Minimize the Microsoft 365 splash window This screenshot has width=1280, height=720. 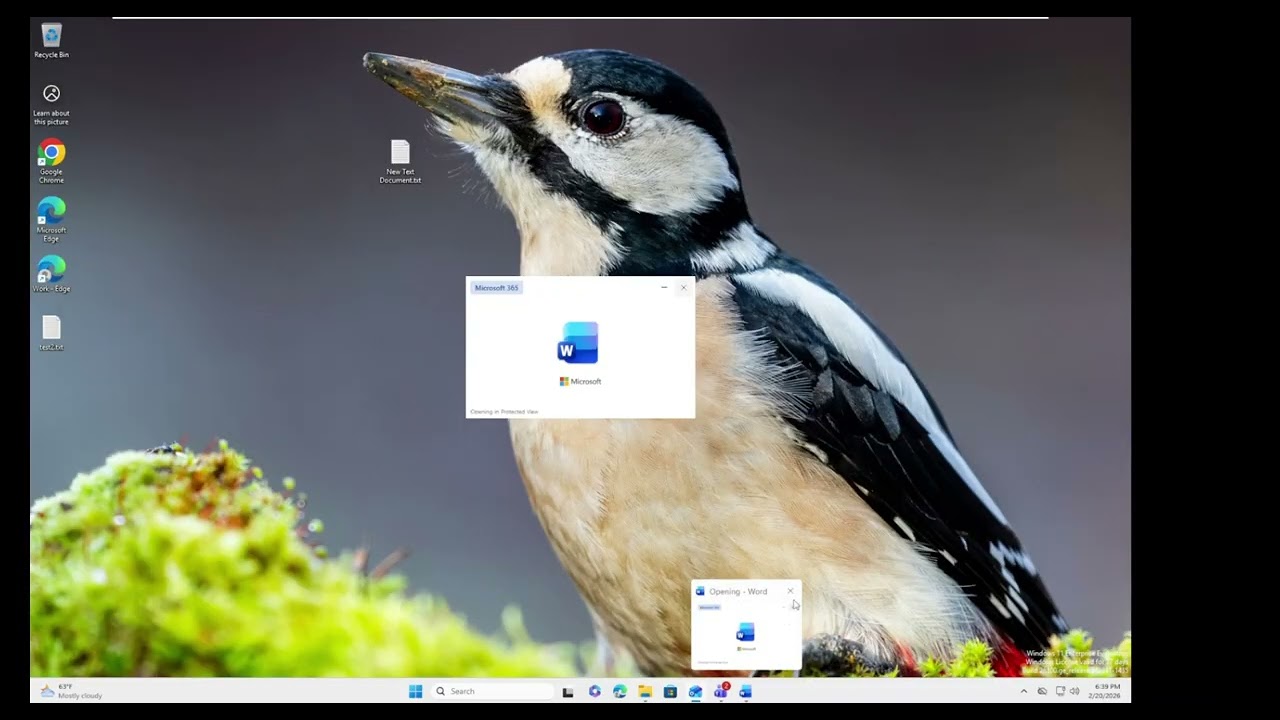(x=664, y=287)
